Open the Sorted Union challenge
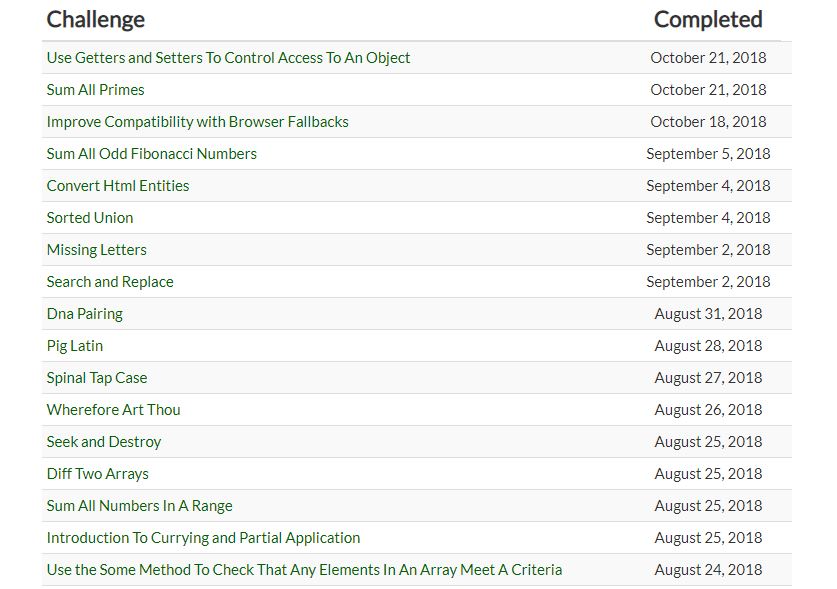This screenshot has height=589, width=837. (x=90, y=217)
